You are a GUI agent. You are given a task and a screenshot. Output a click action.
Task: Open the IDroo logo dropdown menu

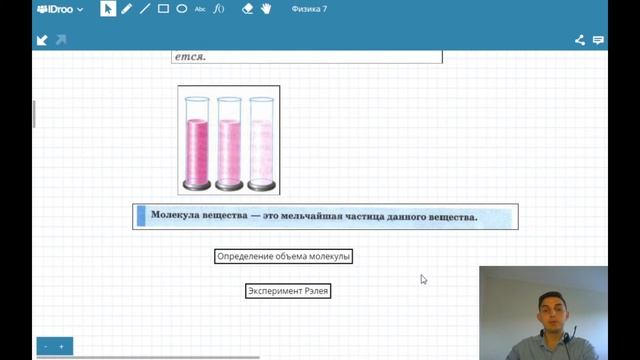click(60, 9)
